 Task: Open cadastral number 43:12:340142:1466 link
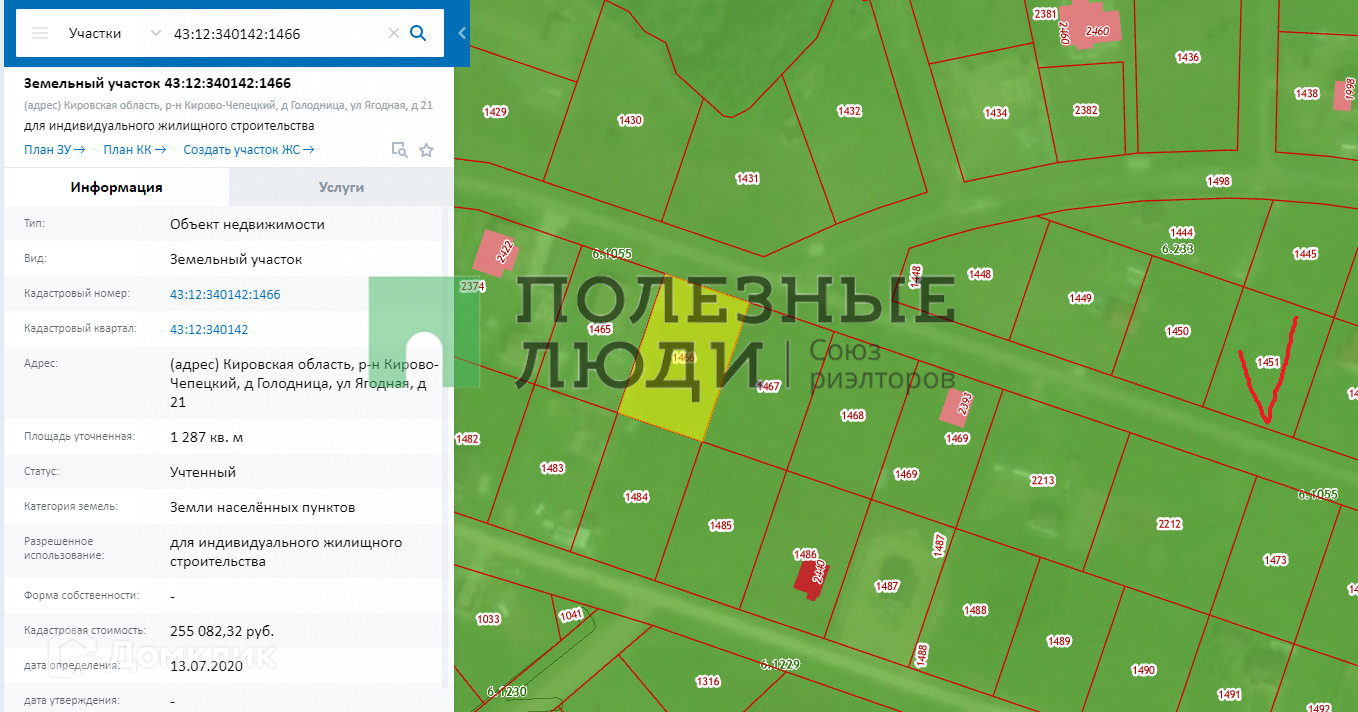pyautogui.click(x=225, y=294)
